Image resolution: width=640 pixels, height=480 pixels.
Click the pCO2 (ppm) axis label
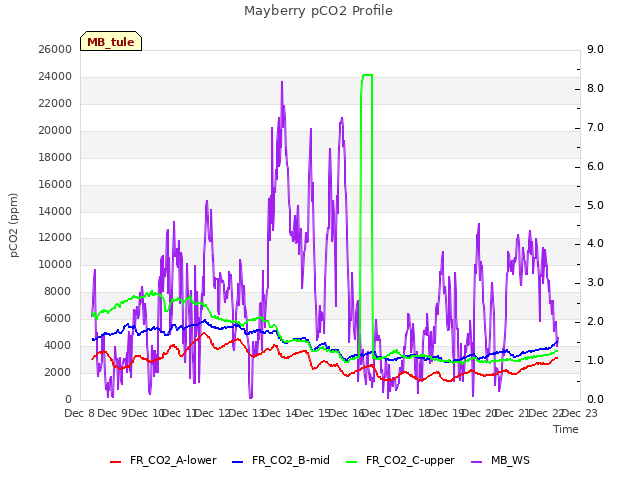14,225
